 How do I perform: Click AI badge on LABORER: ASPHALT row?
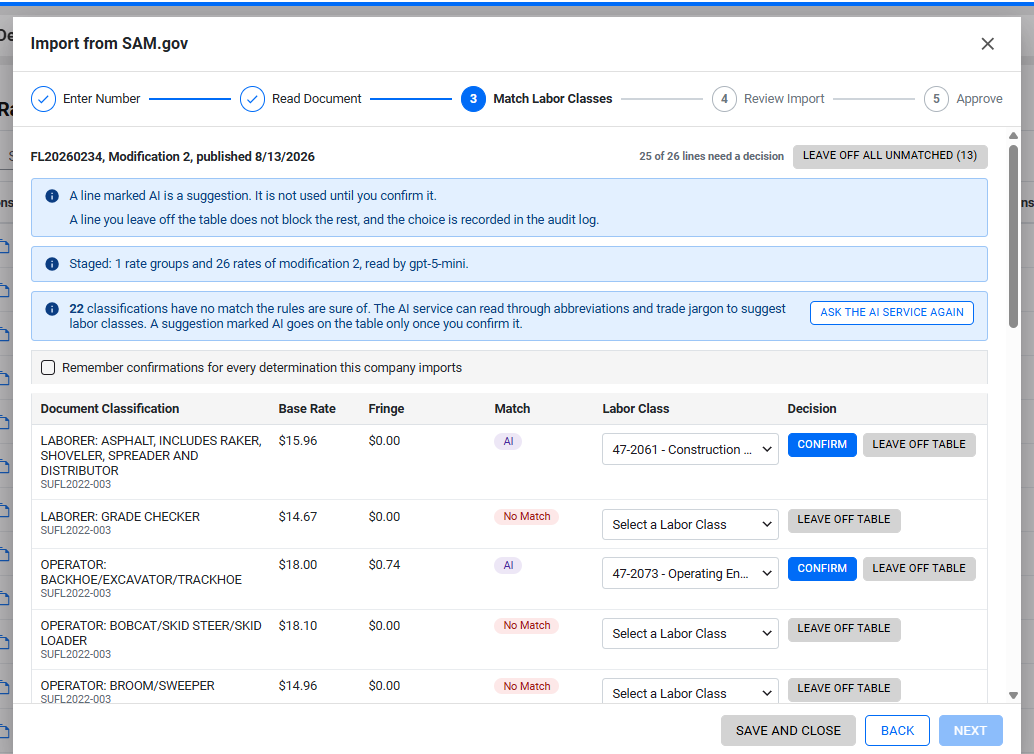[508, 441]
